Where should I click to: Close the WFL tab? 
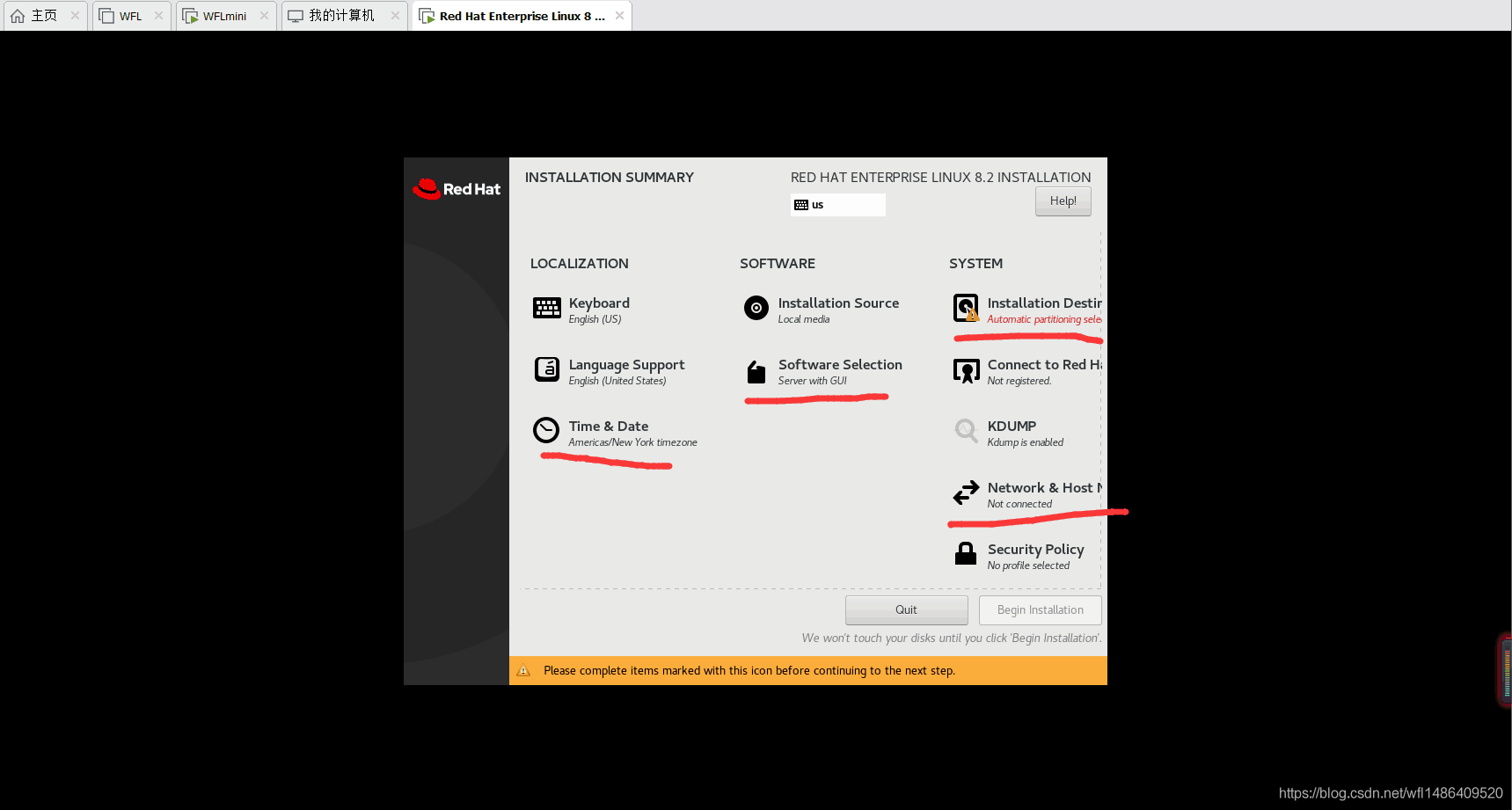click(158, 15)
